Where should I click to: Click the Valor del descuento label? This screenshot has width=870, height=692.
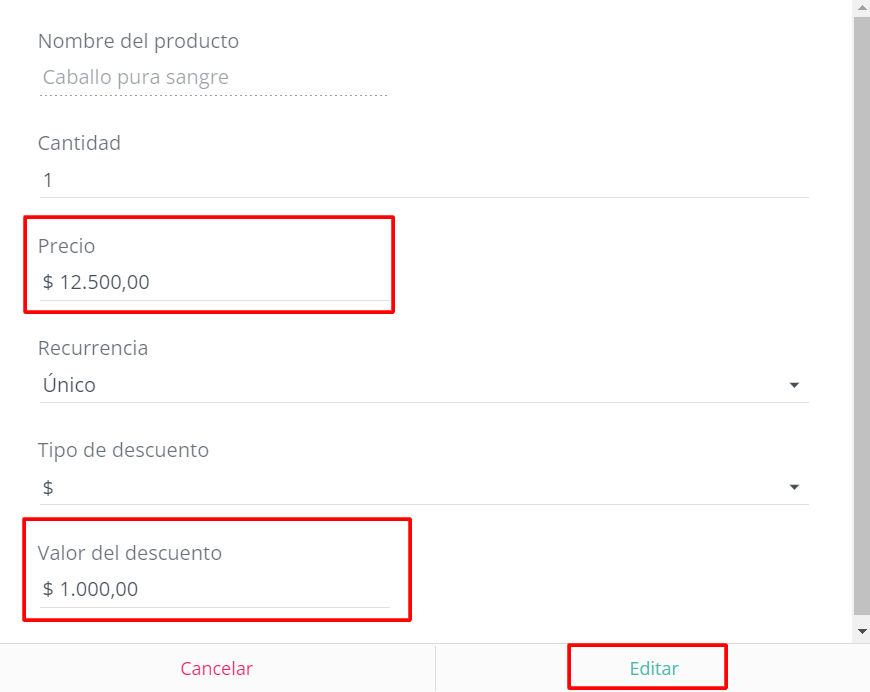(x=130, y=553)
